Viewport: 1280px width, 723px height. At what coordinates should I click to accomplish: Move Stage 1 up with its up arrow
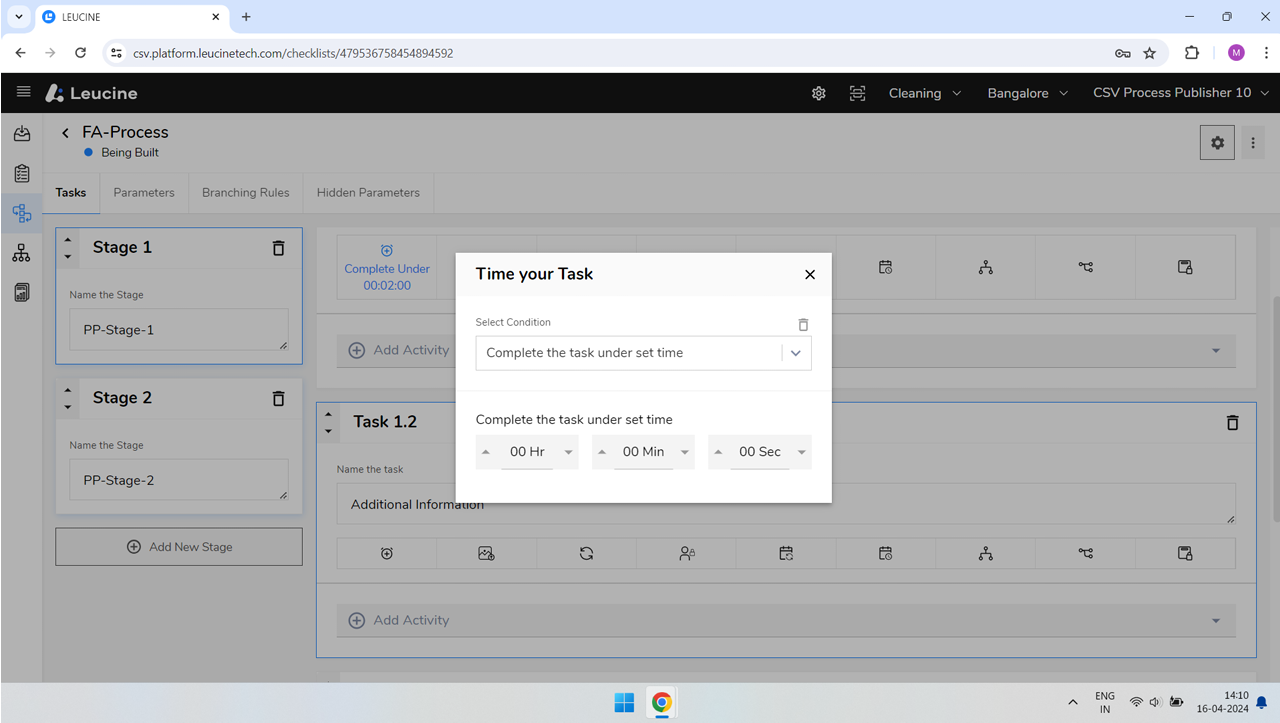coord(68,240)
